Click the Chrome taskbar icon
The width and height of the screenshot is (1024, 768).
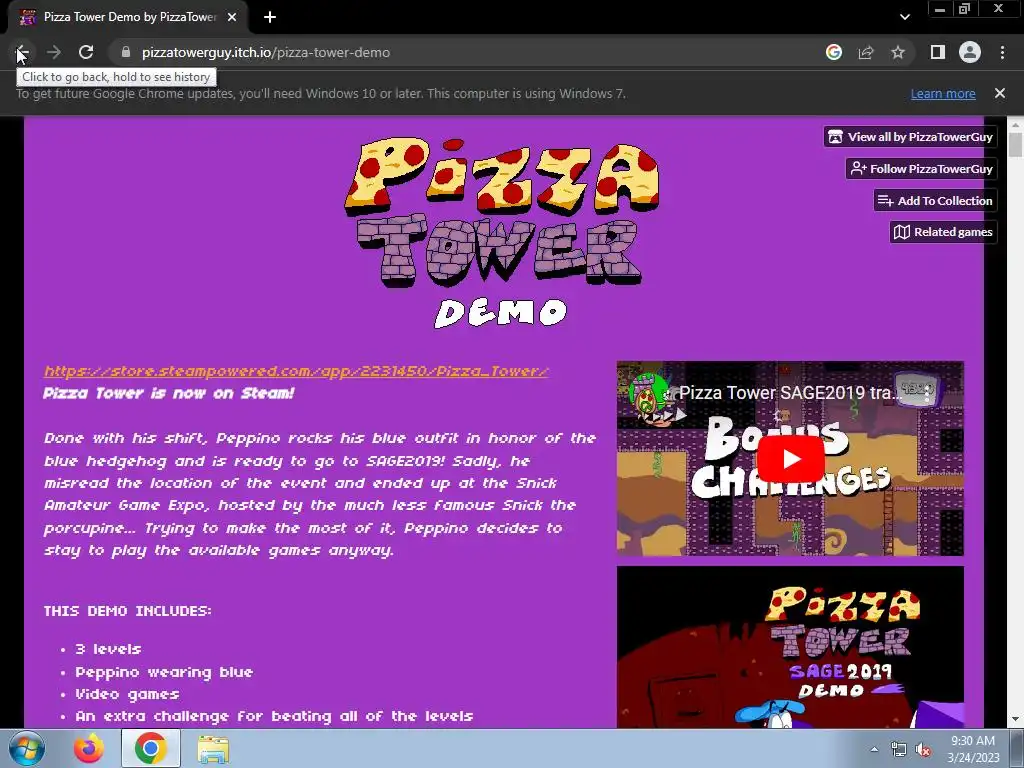pyautogui.click(x=150, y=748)
